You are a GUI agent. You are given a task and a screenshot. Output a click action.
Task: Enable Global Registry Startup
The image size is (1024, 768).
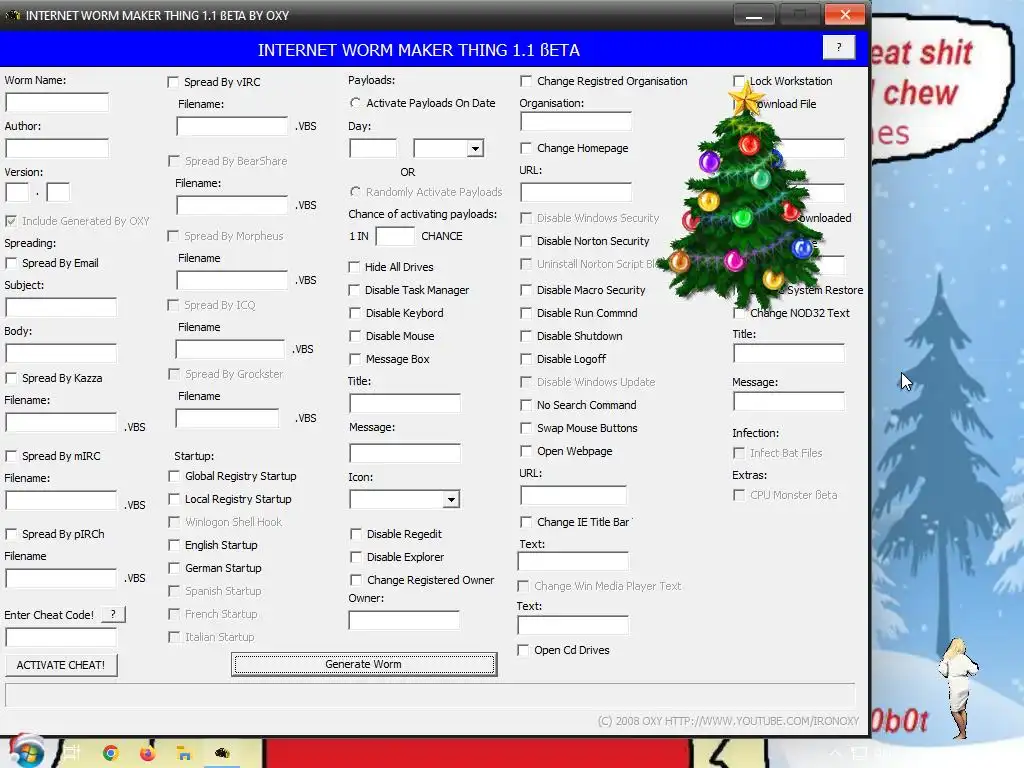(174, 476)
